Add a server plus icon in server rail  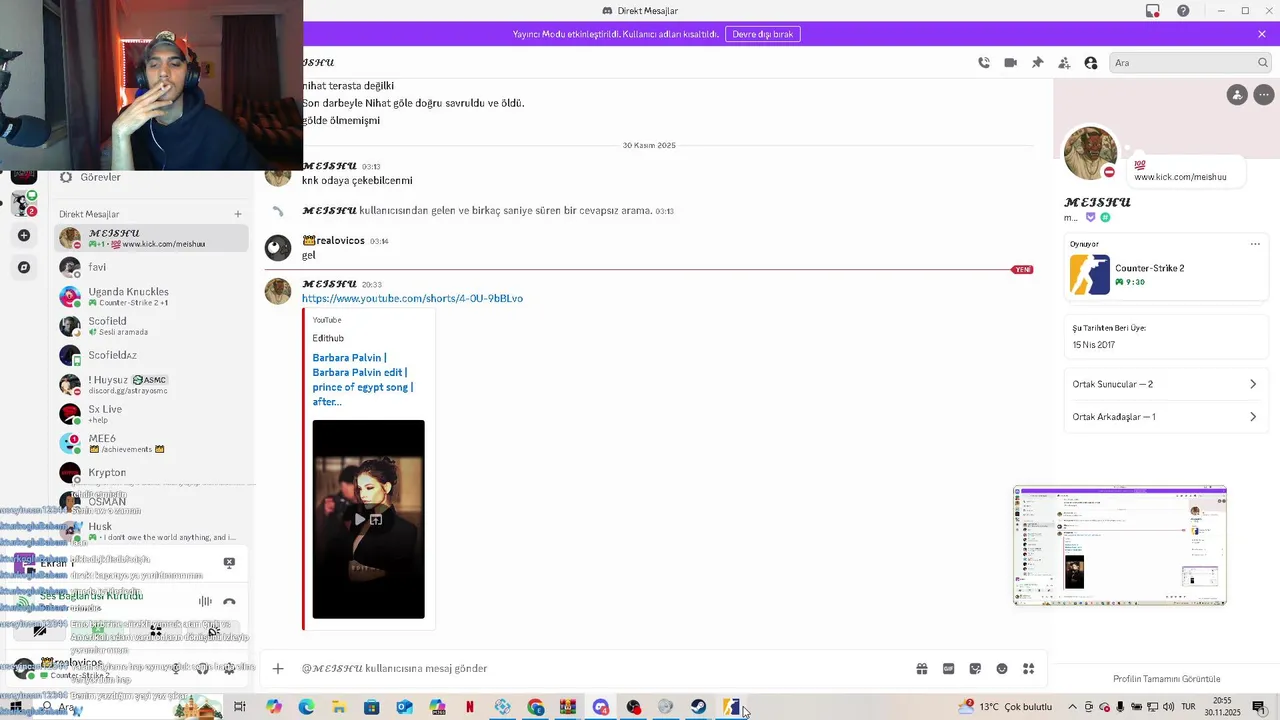pyautogui.click(x=24, y=236)
